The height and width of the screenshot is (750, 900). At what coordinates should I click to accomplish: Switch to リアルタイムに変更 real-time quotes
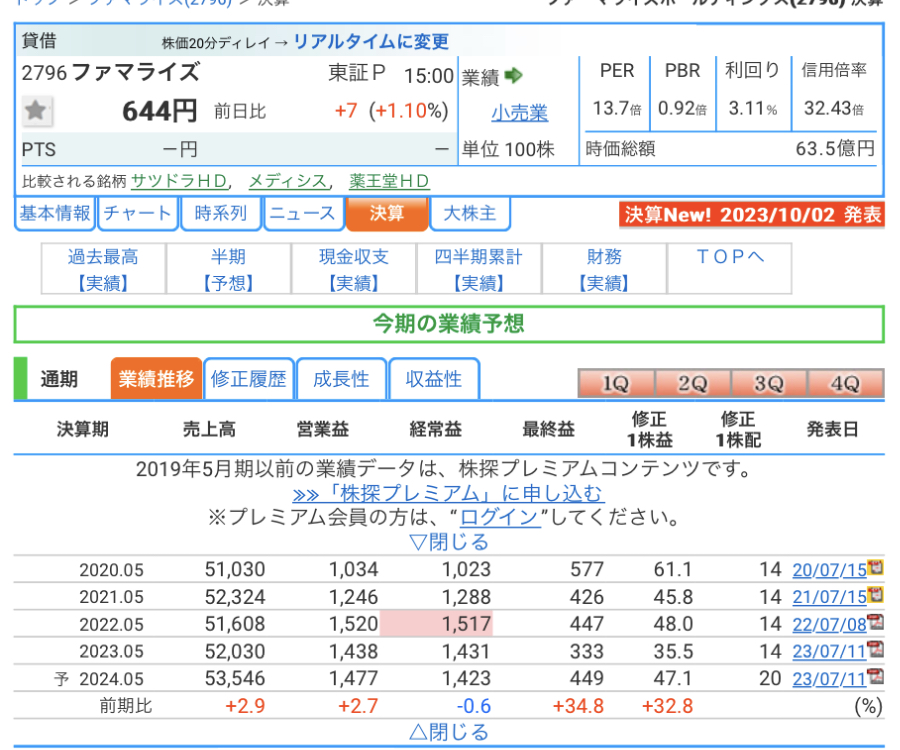[x=371, y=41]
